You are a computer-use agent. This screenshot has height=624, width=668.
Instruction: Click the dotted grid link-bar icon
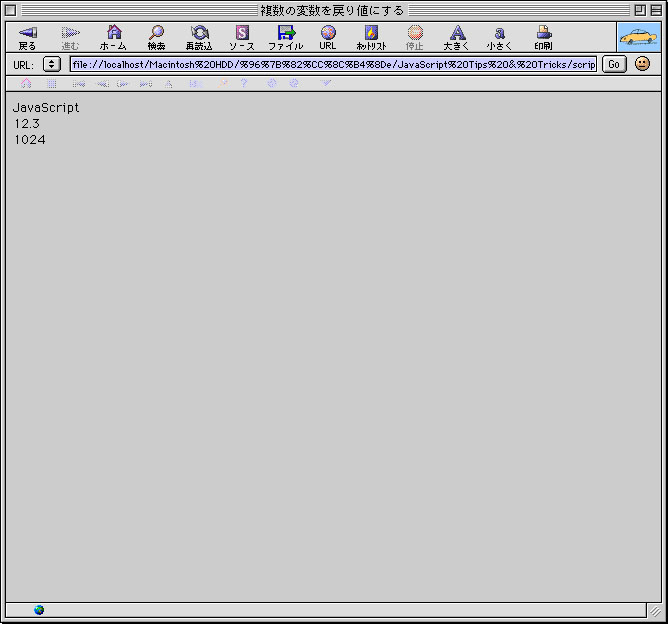(x=52, y=83)
